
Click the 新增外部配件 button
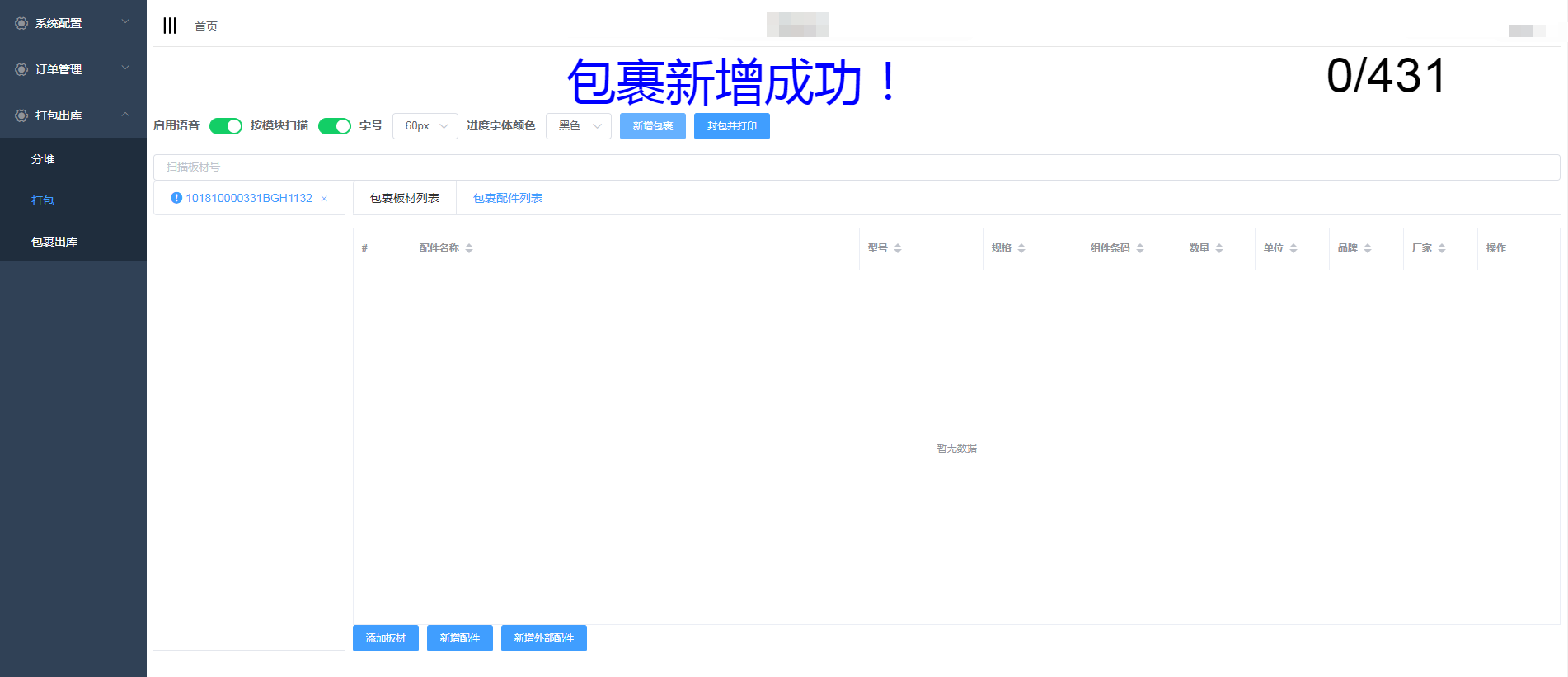(x=544, y=638)
